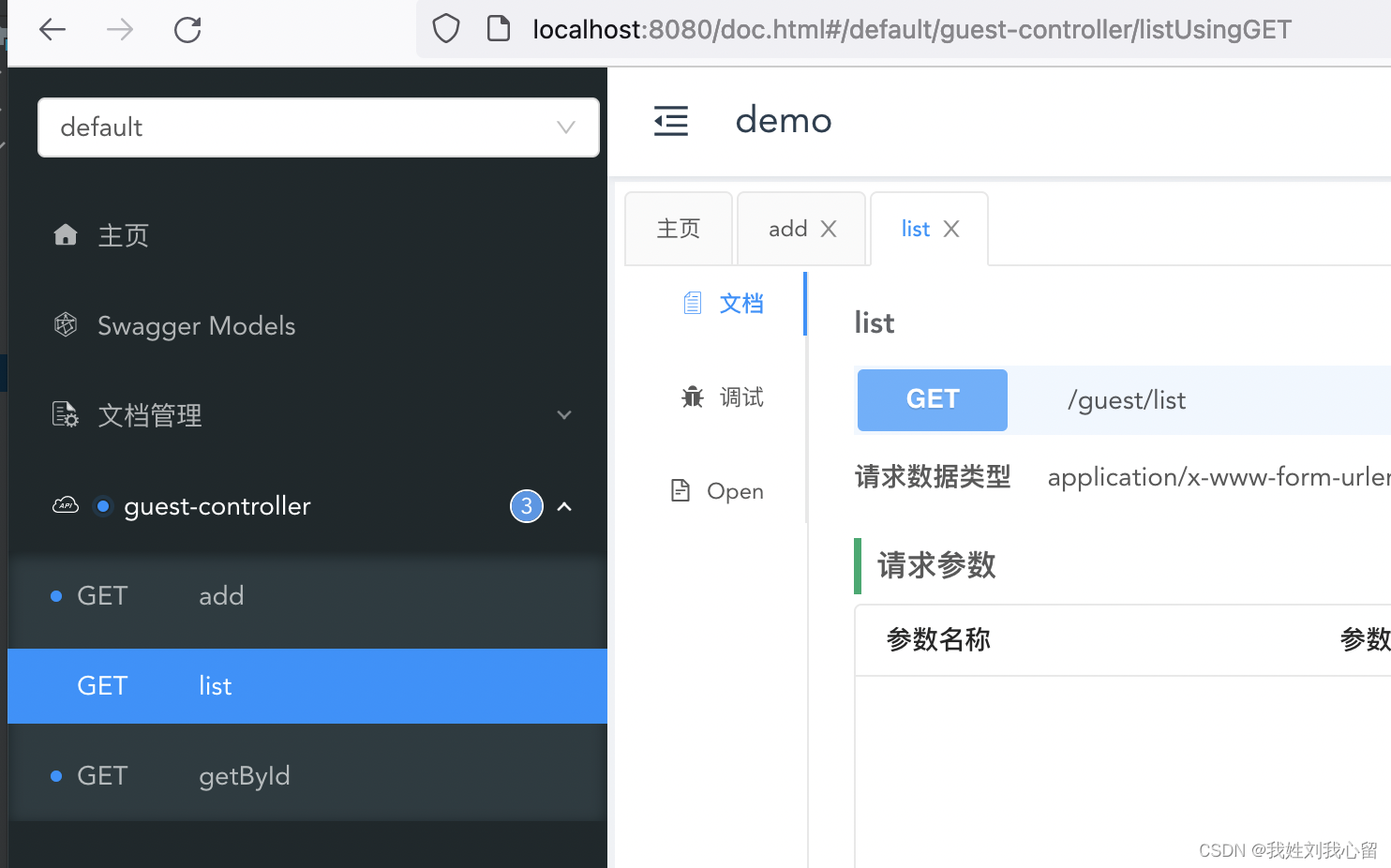Image resolution: width=1391 pixels, height=868 pixels.
Task: Switch to the add tab
Action: pyautogui.click(x=788, y=229)
